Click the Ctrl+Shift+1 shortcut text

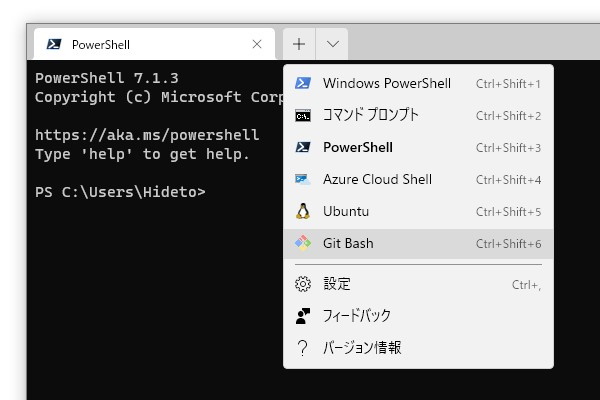point(509,84)
